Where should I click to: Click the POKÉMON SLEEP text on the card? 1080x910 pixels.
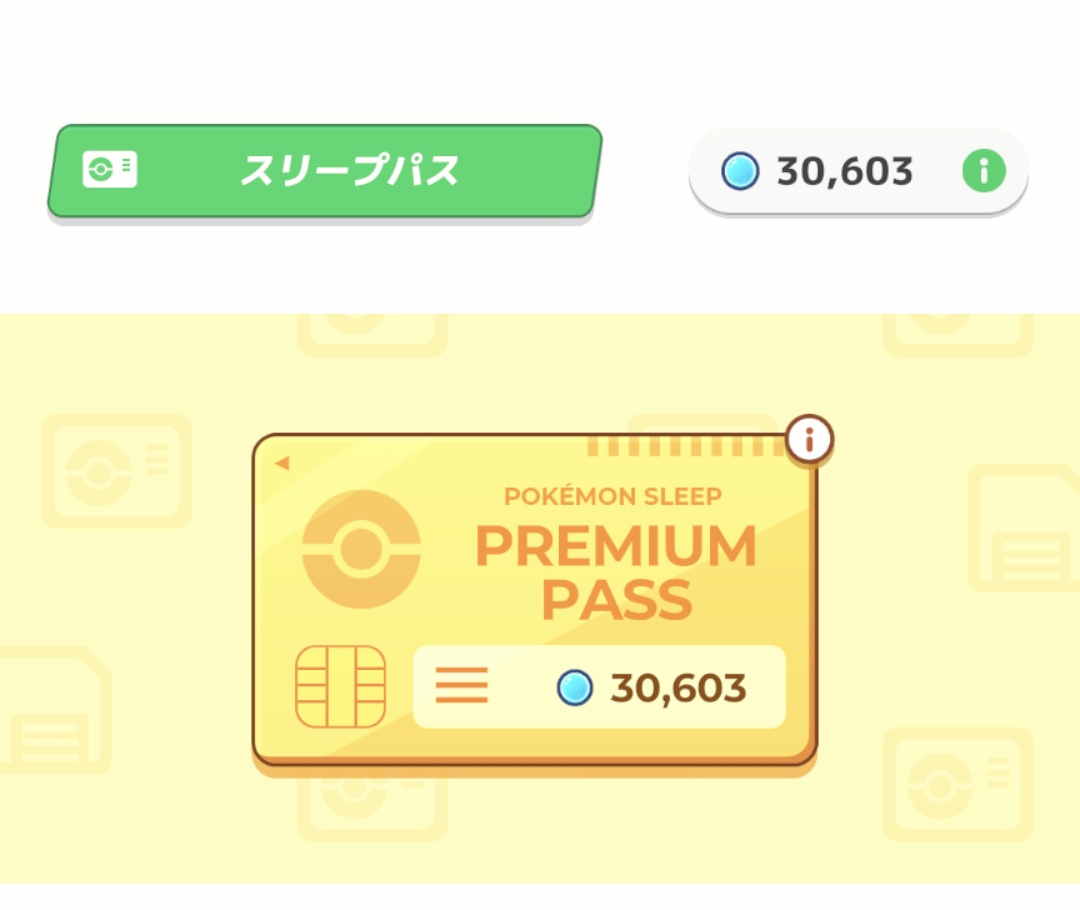pyautogui.click(x=613, y=497)
